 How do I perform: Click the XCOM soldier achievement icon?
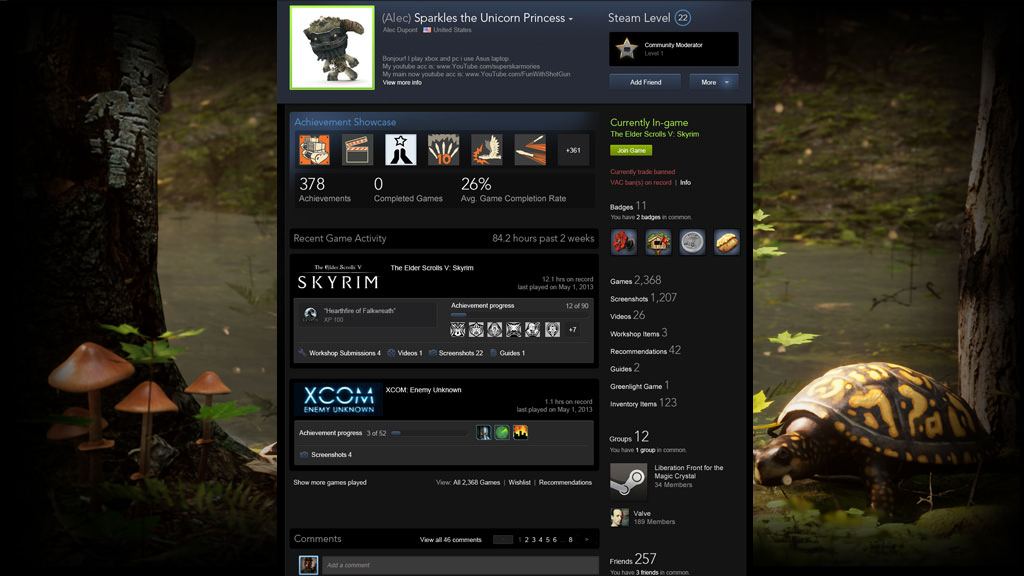pyautogui.click(x=483, y=432)
